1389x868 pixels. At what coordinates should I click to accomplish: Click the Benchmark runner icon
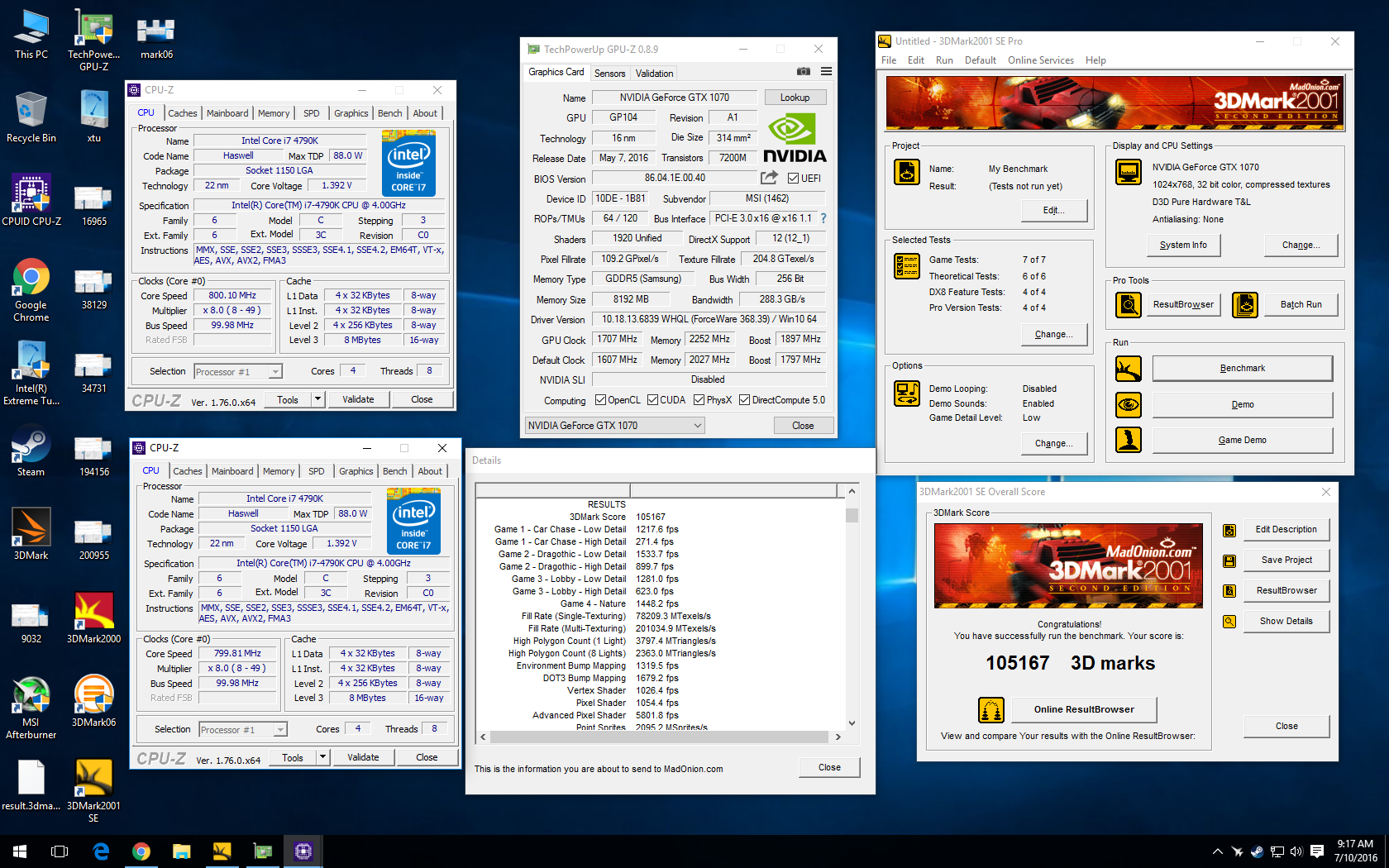[x=1129, y=369]
